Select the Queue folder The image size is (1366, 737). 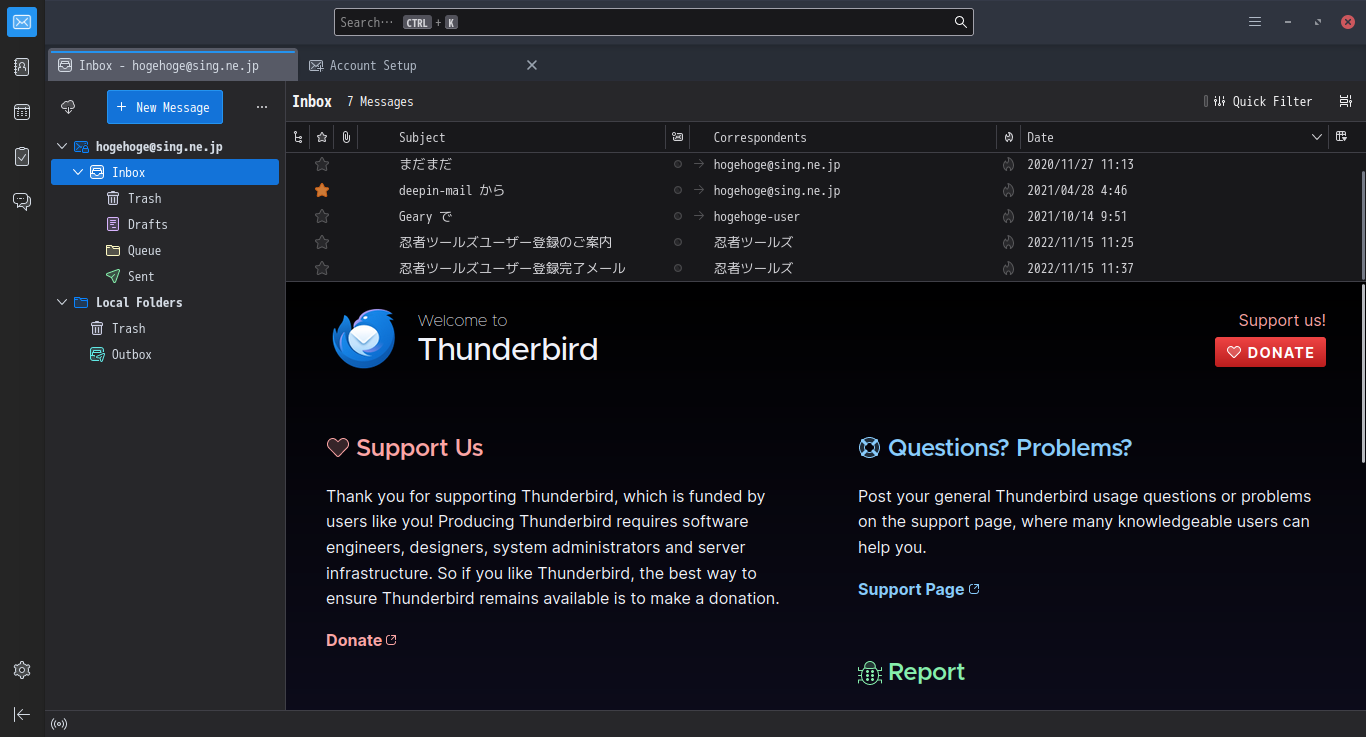(165, 250)
